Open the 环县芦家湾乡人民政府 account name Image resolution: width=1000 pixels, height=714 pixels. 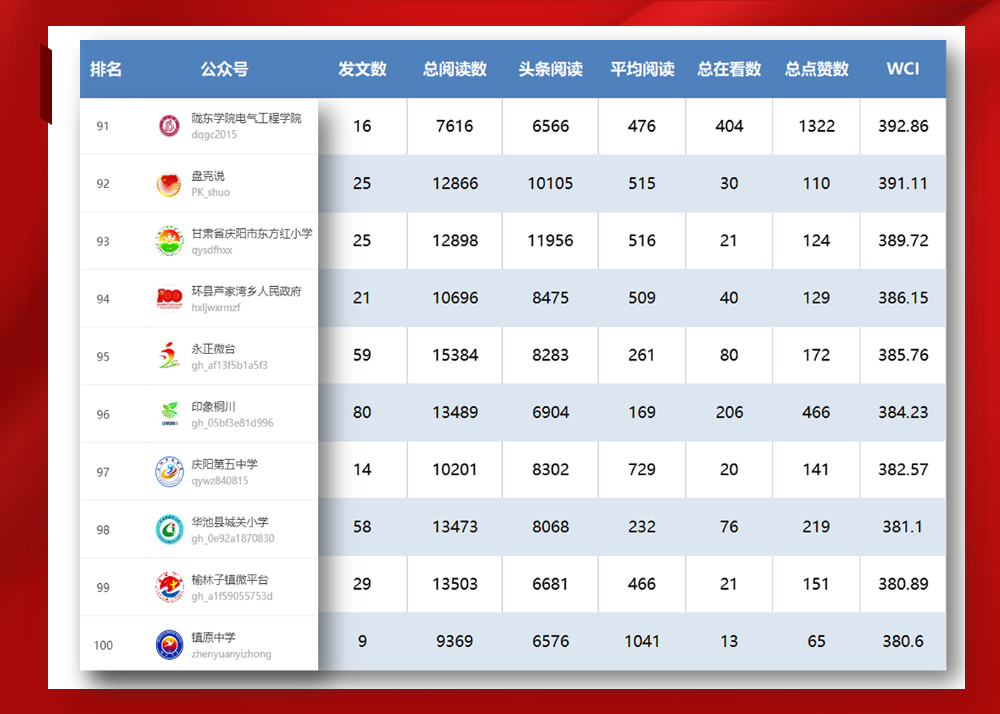pos(246,291)
